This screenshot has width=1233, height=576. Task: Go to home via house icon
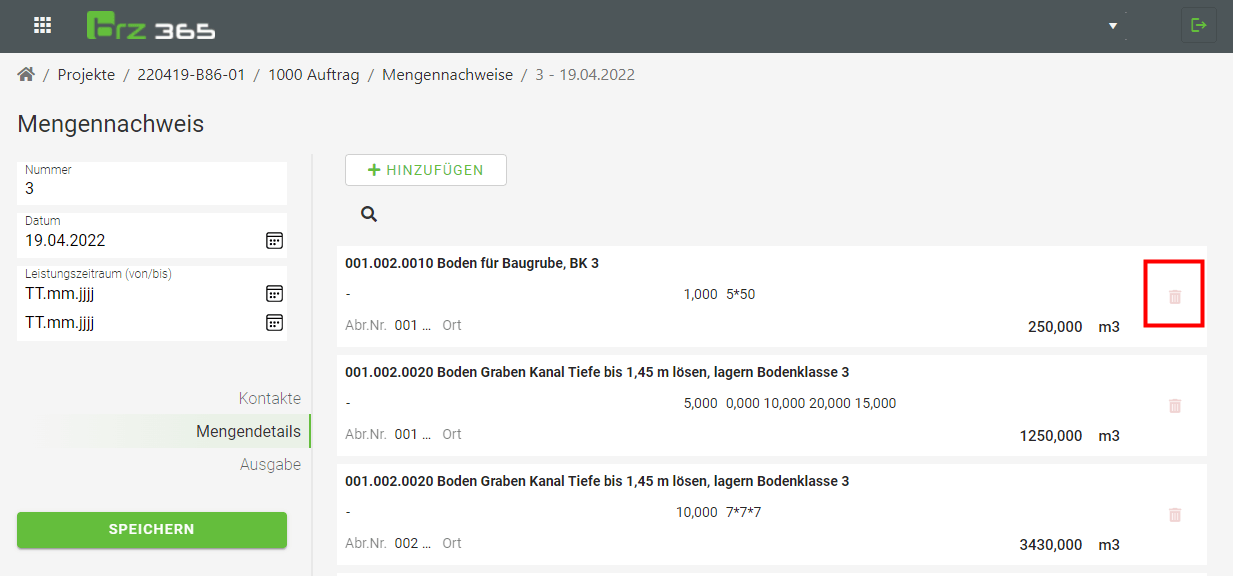point(26,75)
